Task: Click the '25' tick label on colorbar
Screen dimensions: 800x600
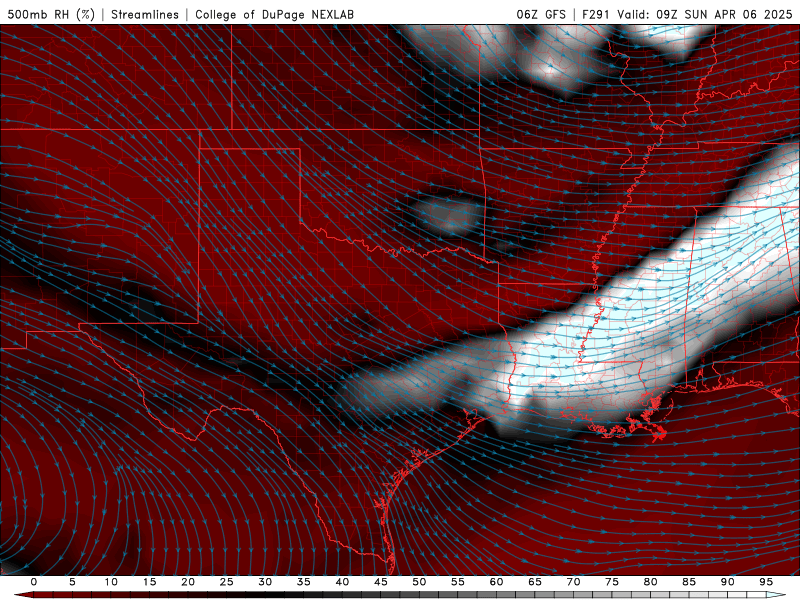Action: coord(227,582)
